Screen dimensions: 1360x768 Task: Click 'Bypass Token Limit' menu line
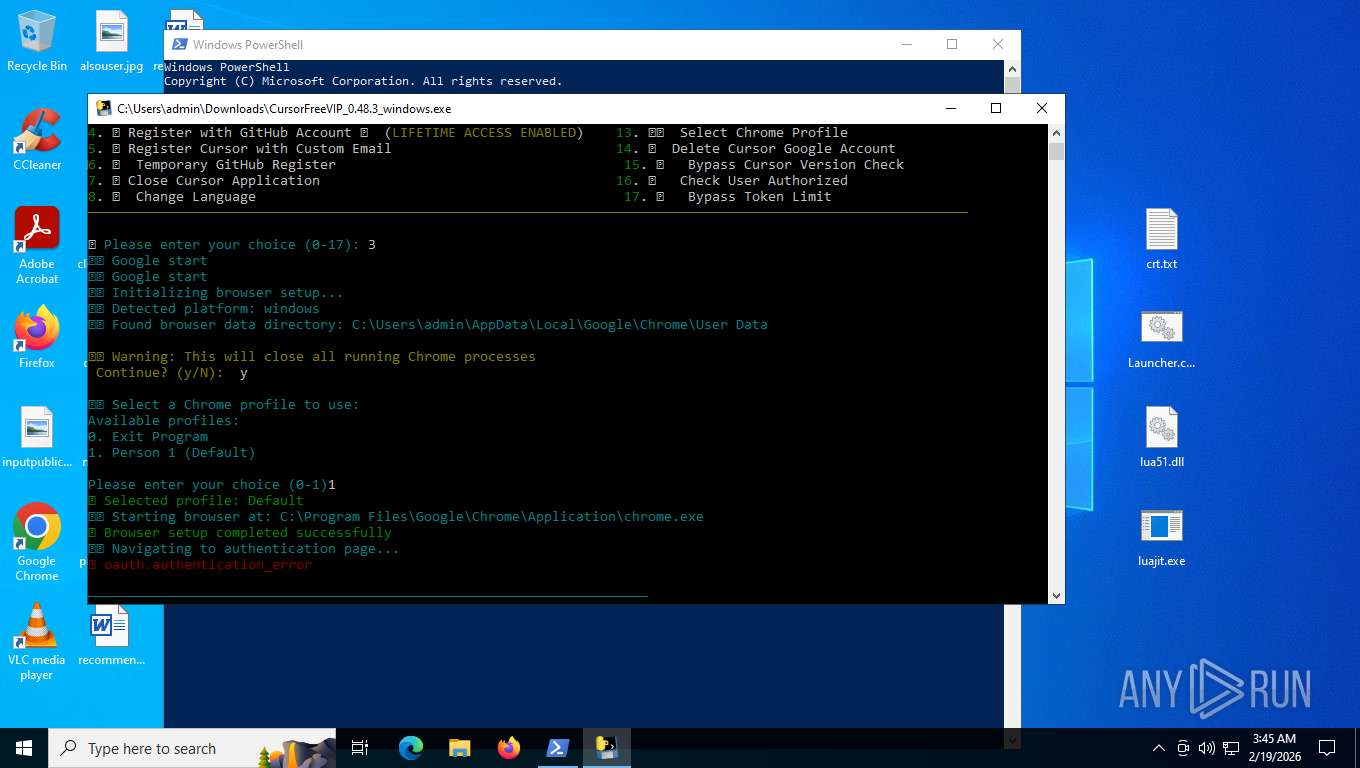[x=727, y=197]
